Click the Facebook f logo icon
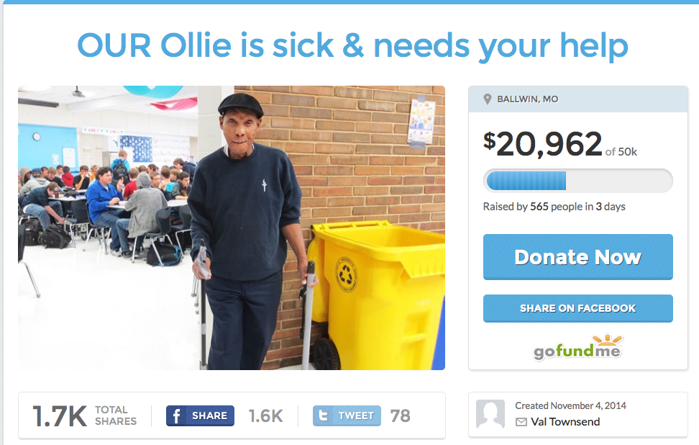Screen dimensions: 699x445 [x=177, y=416]
